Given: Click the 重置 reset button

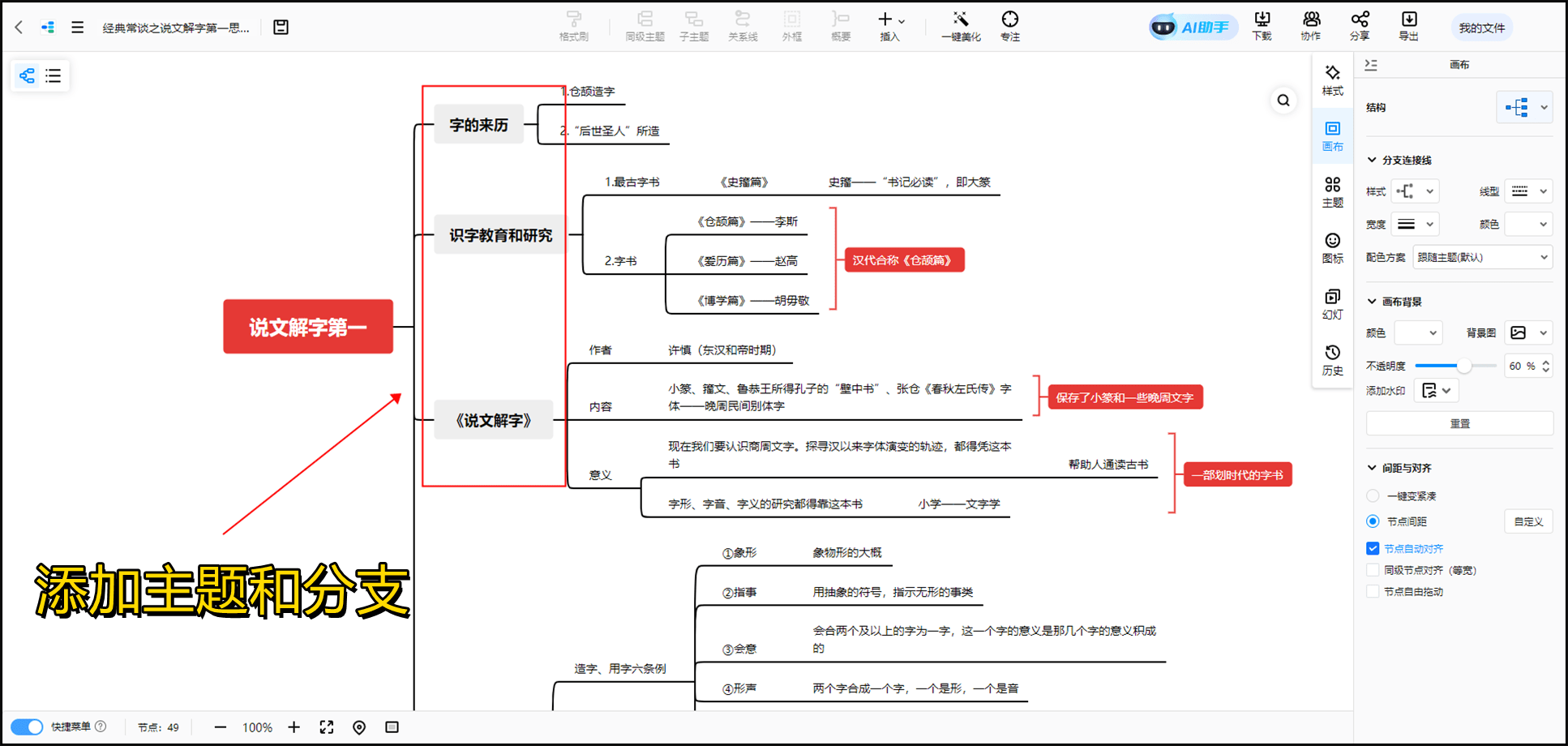Looking at the screenshot, I should pos(1459,423).
